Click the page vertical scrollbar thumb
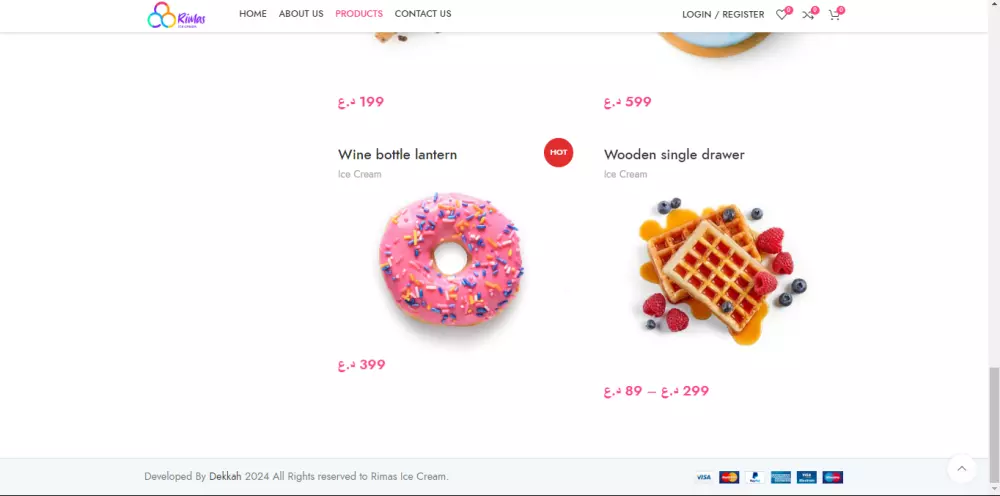Screen dimensions: 1000x496 click(994, 412)
